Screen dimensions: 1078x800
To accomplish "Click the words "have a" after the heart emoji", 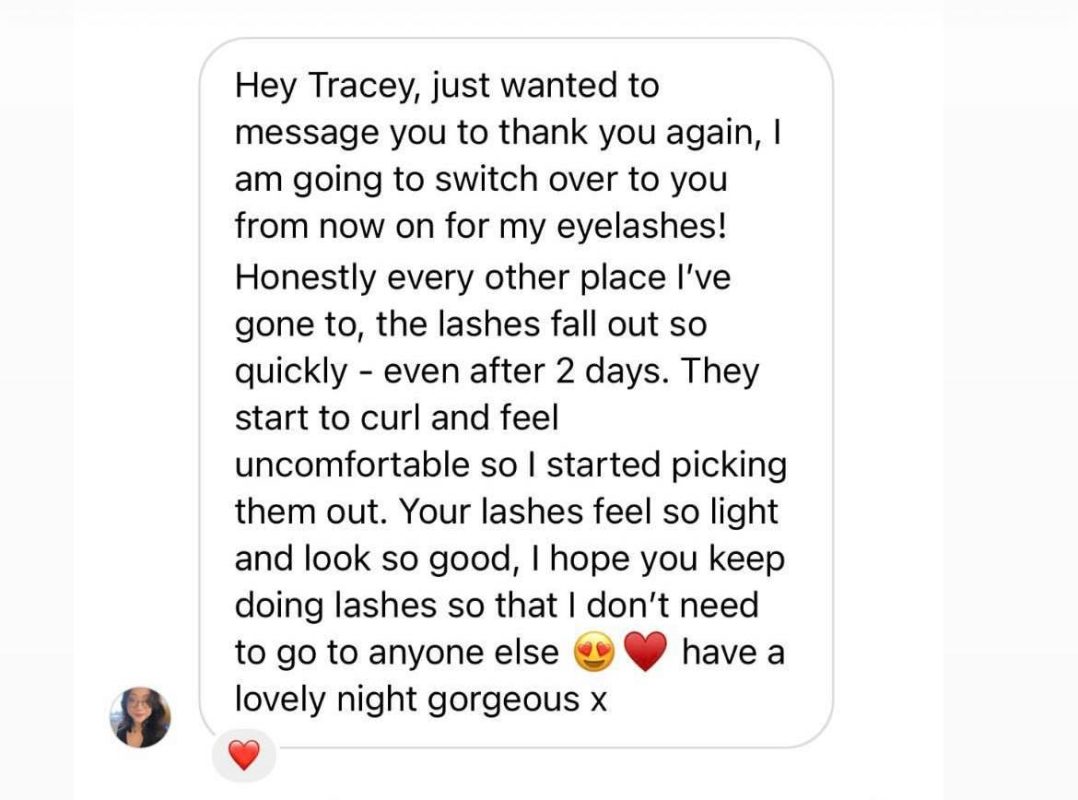I will [732, 653].
